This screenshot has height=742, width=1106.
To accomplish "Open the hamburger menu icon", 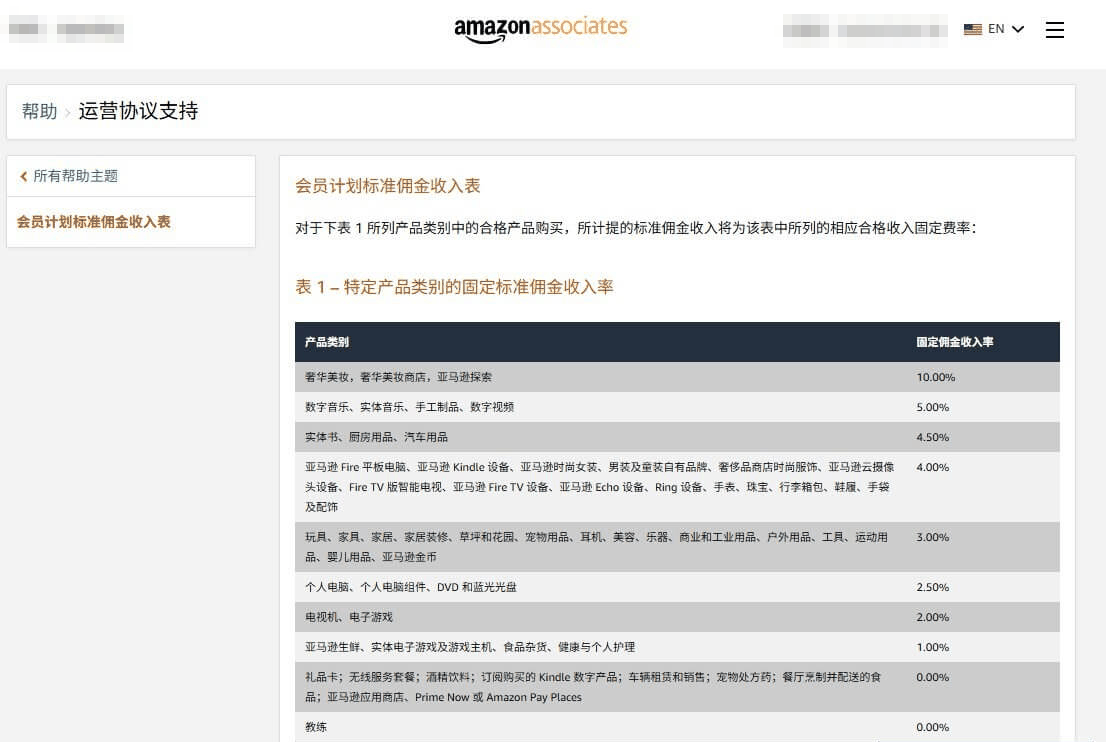I will [1055, 30].
